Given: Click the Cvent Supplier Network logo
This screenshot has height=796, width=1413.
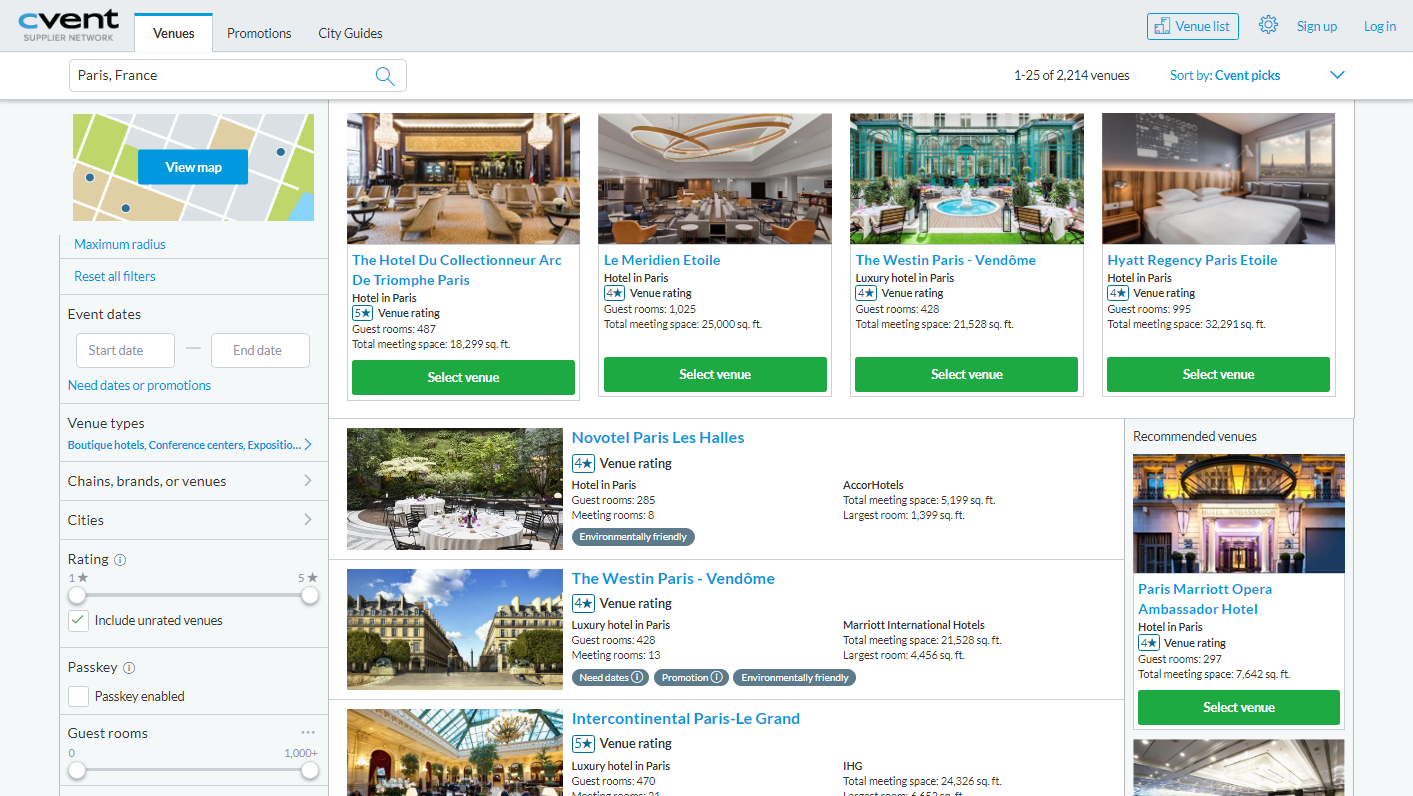Looking at the screenshot, I should (x=68, y=26).
